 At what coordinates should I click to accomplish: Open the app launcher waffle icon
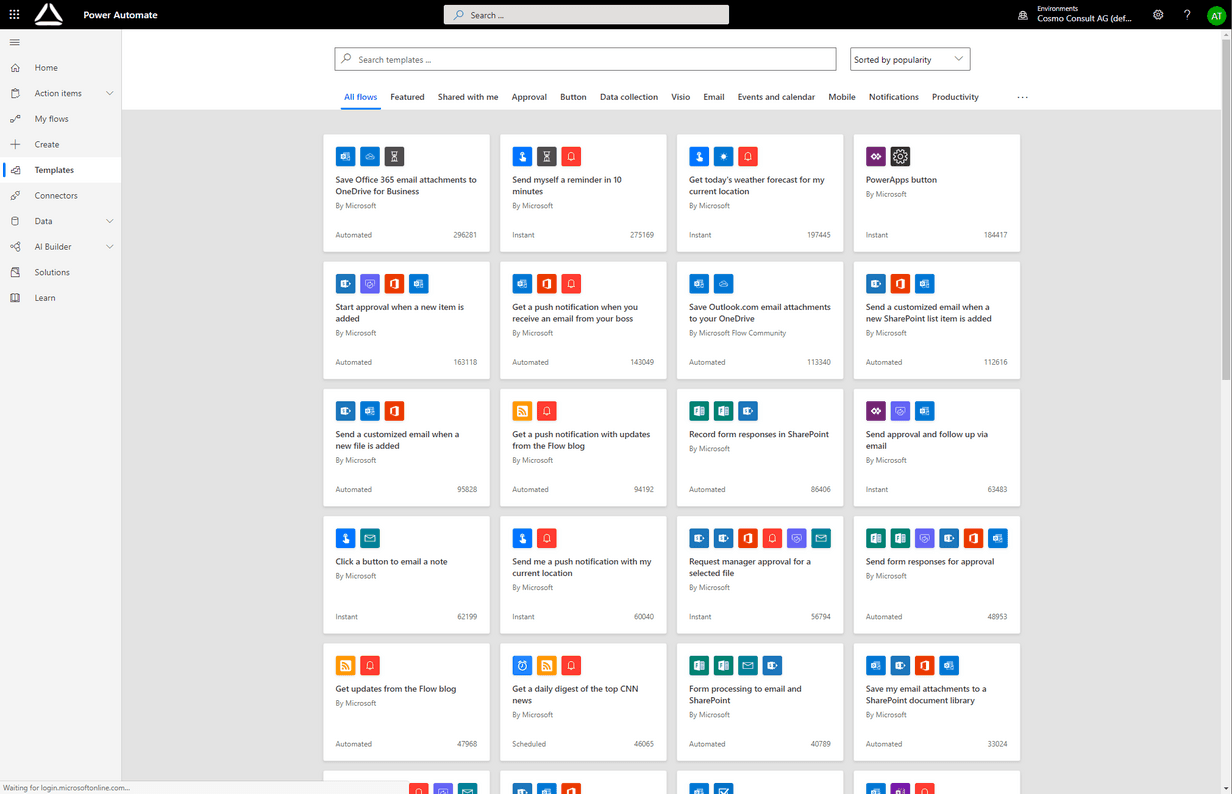coord(14,15)
